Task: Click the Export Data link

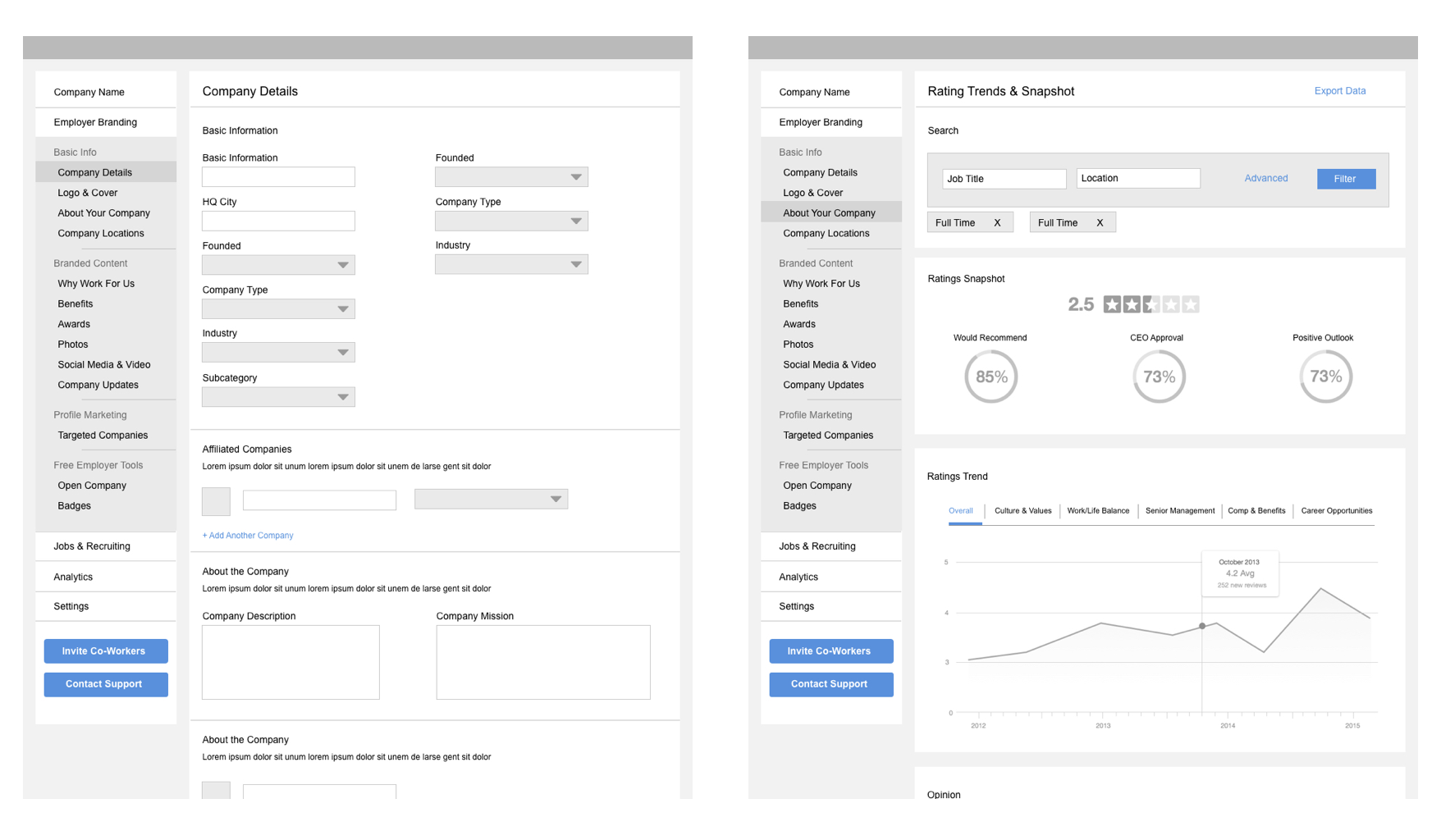Action: [x=1339, y=91]
